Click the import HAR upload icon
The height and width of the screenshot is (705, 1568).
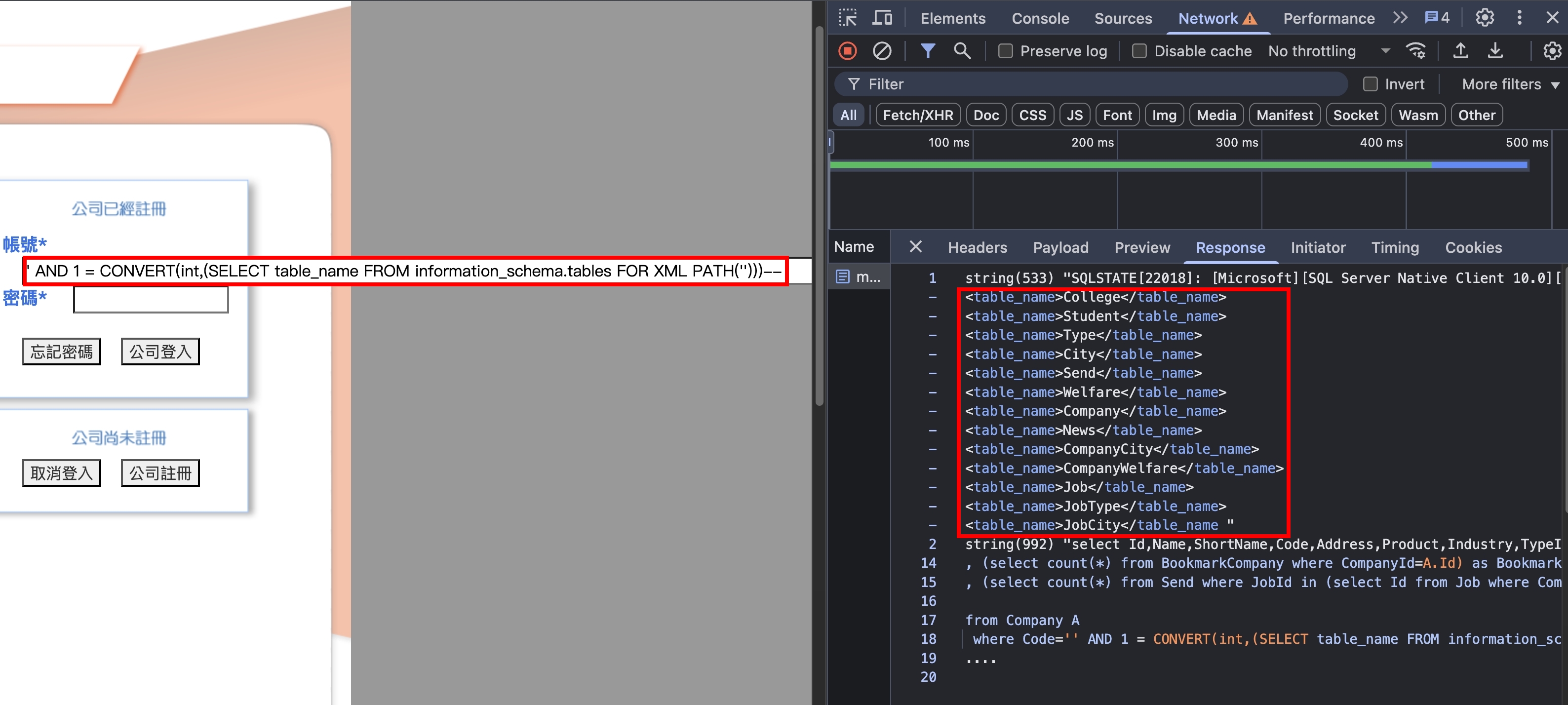(1460, 51)
